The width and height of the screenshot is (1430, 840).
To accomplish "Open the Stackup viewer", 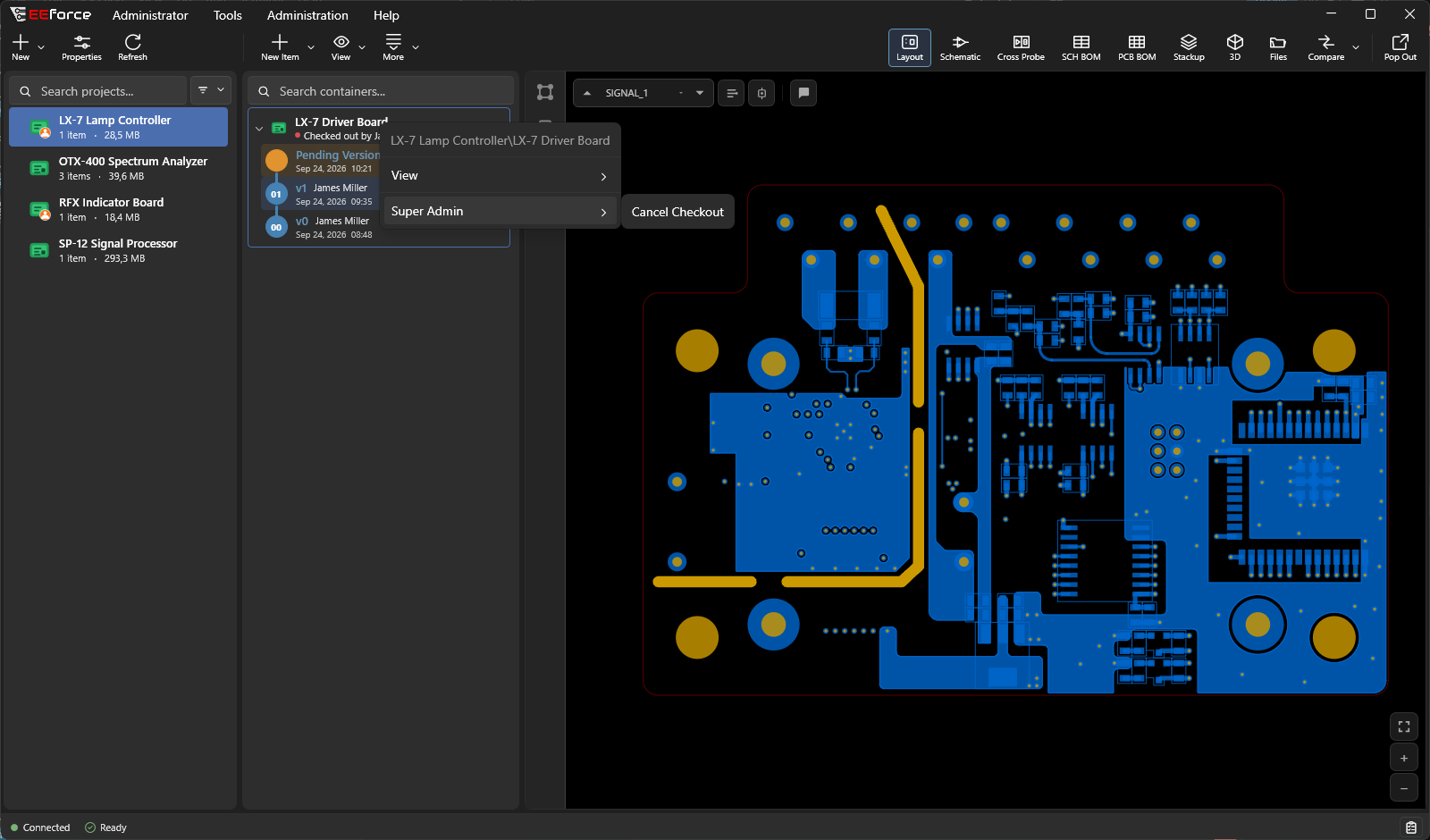I will coord(1189,47).
